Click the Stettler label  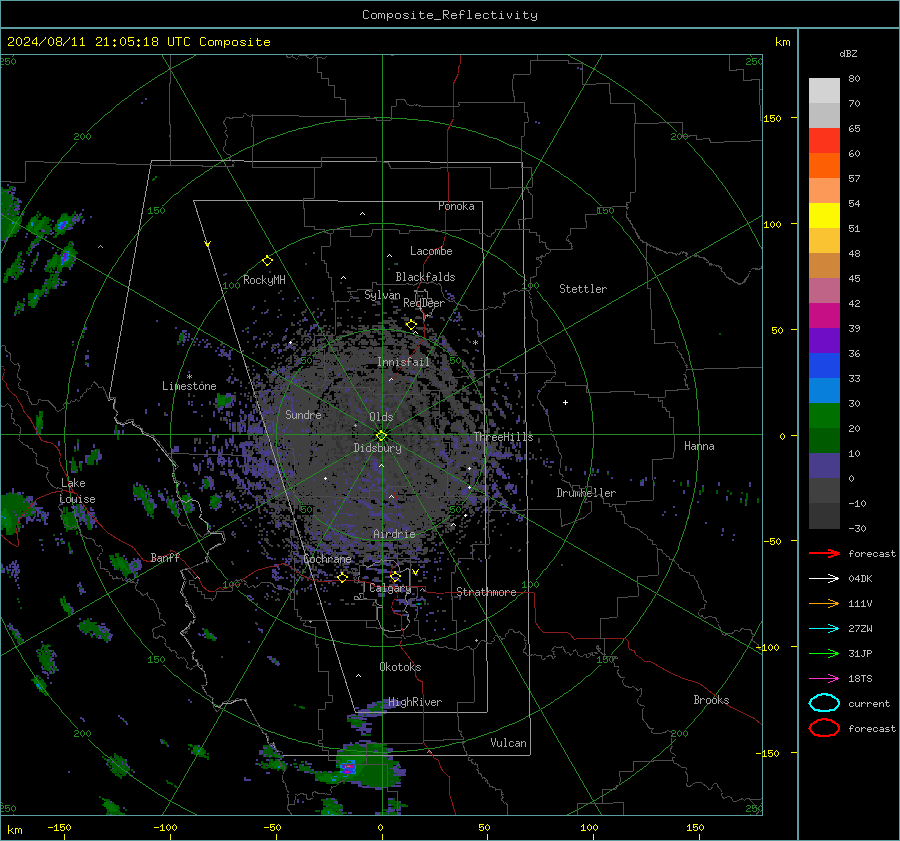583,289
